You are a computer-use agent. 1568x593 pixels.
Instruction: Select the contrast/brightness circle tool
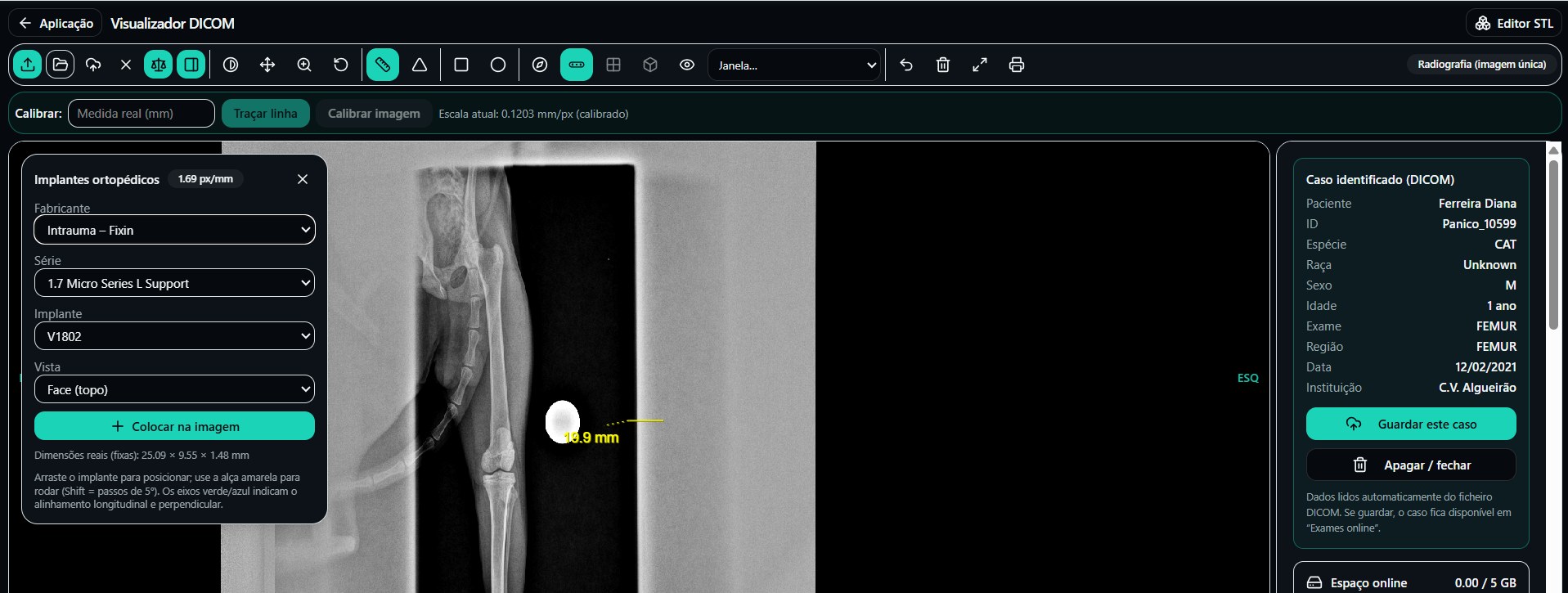point(231,65)
